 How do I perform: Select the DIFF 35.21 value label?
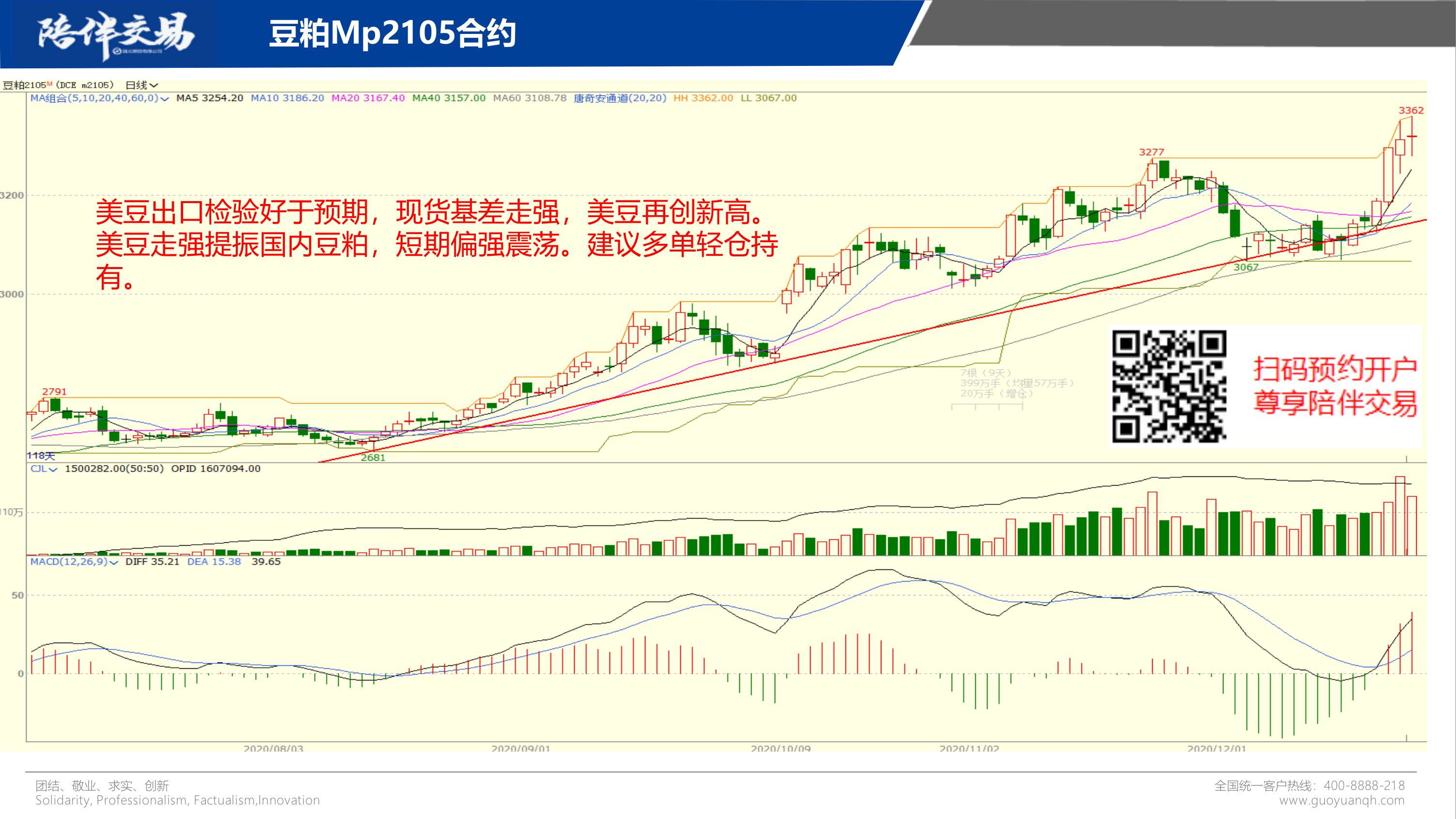152,562
